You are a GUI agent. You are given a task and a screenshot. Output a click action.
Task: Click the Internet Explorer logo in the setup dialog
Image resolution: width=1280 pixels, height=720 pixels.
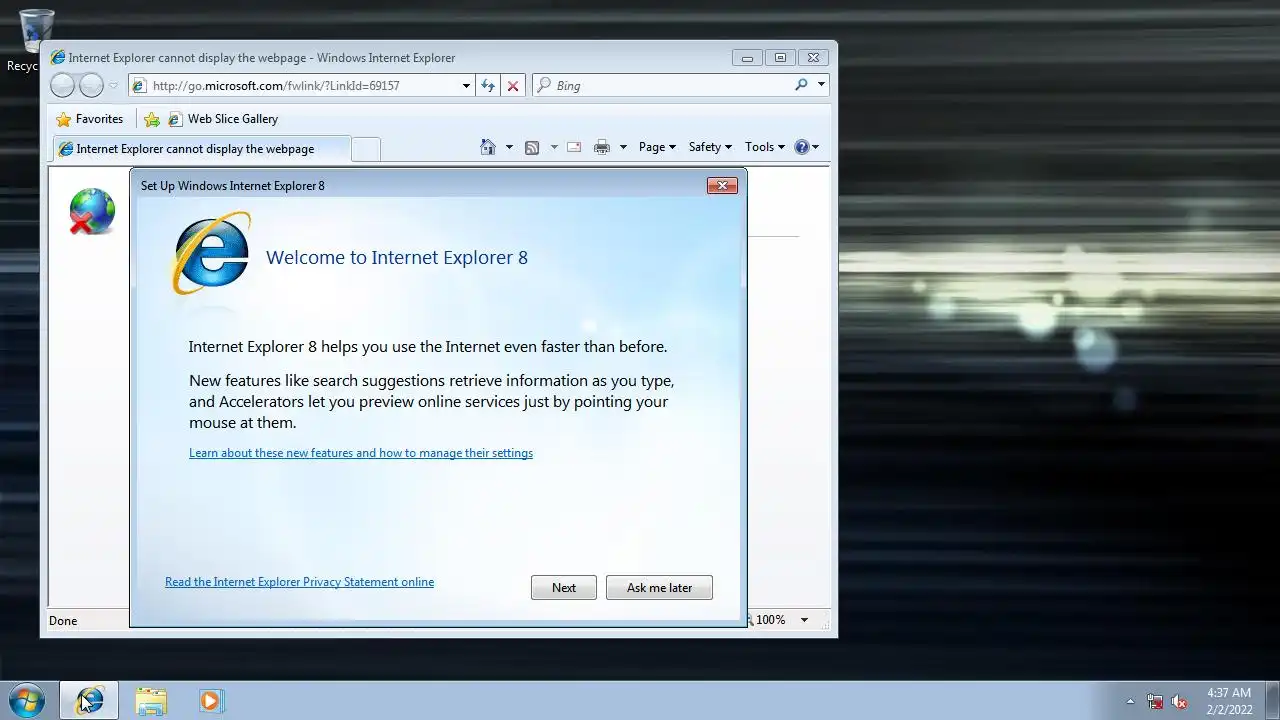point(211,253)
